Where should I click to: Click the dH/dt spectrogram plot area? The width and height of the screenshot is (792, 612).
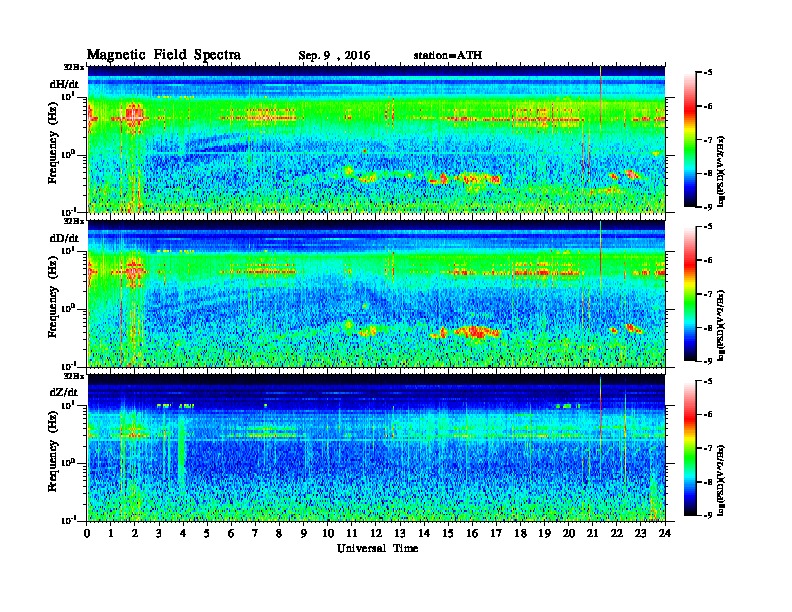[x=376, y=139]
